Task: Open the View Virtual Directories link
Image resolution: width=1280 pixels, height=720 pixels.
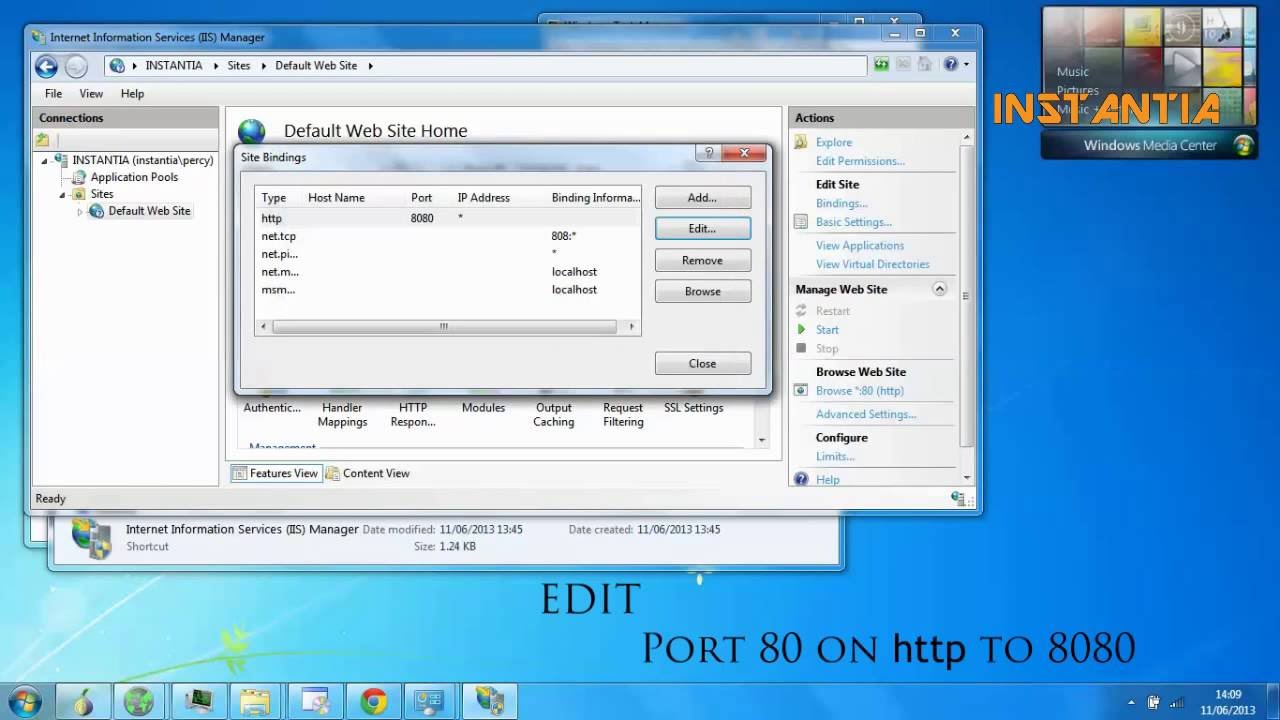Action: click(872, 265)
